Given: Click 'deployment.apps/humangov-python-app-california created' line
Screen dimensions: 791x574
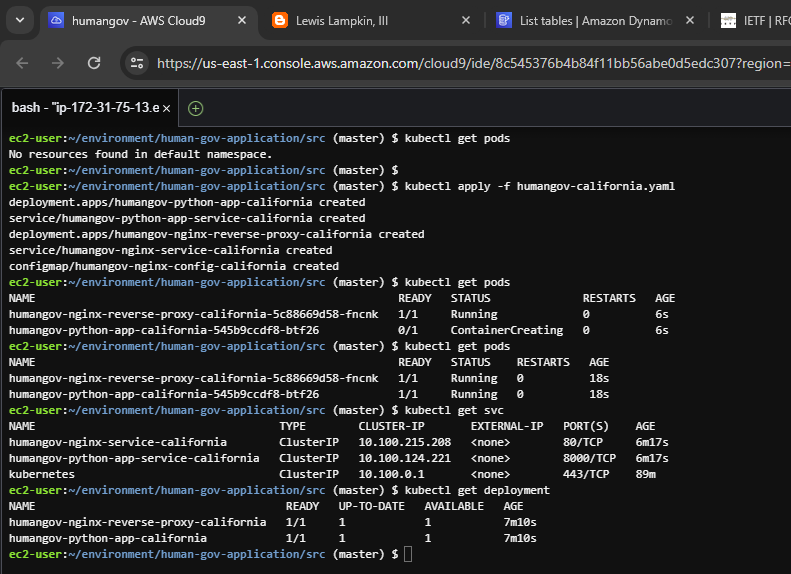Looking at the screenshot, I should [187, 202].
